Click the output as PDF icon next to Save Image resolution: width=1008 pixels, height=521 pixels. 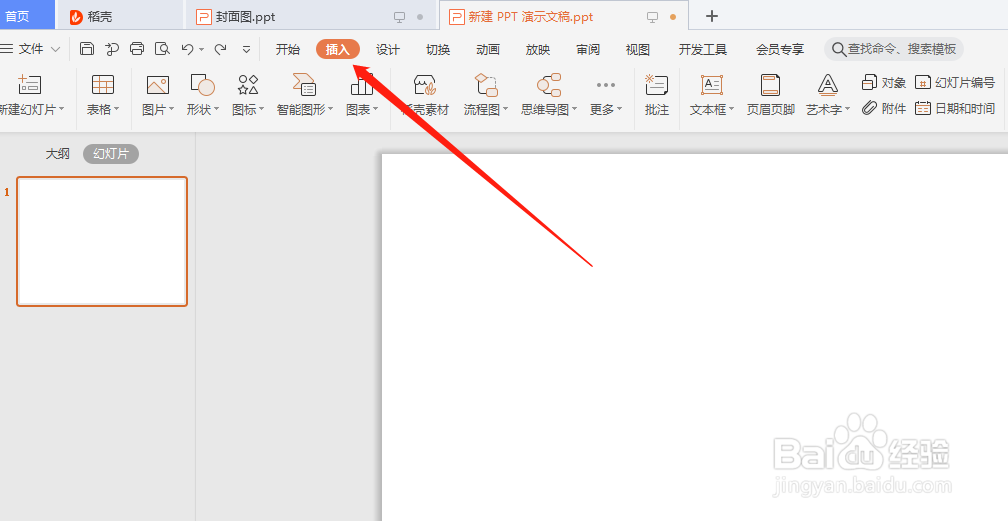pos(112,49)
